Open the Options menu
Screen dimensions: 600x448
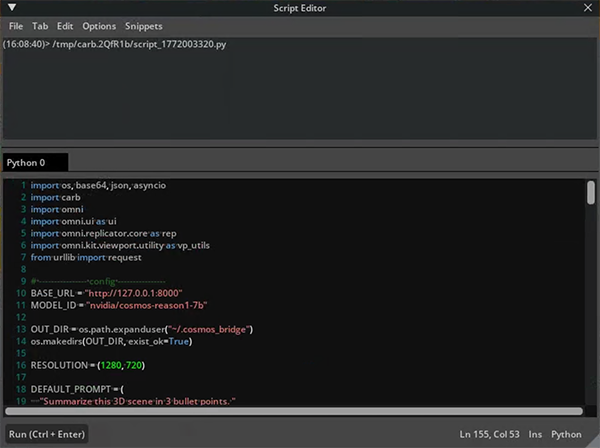(99, 26)
